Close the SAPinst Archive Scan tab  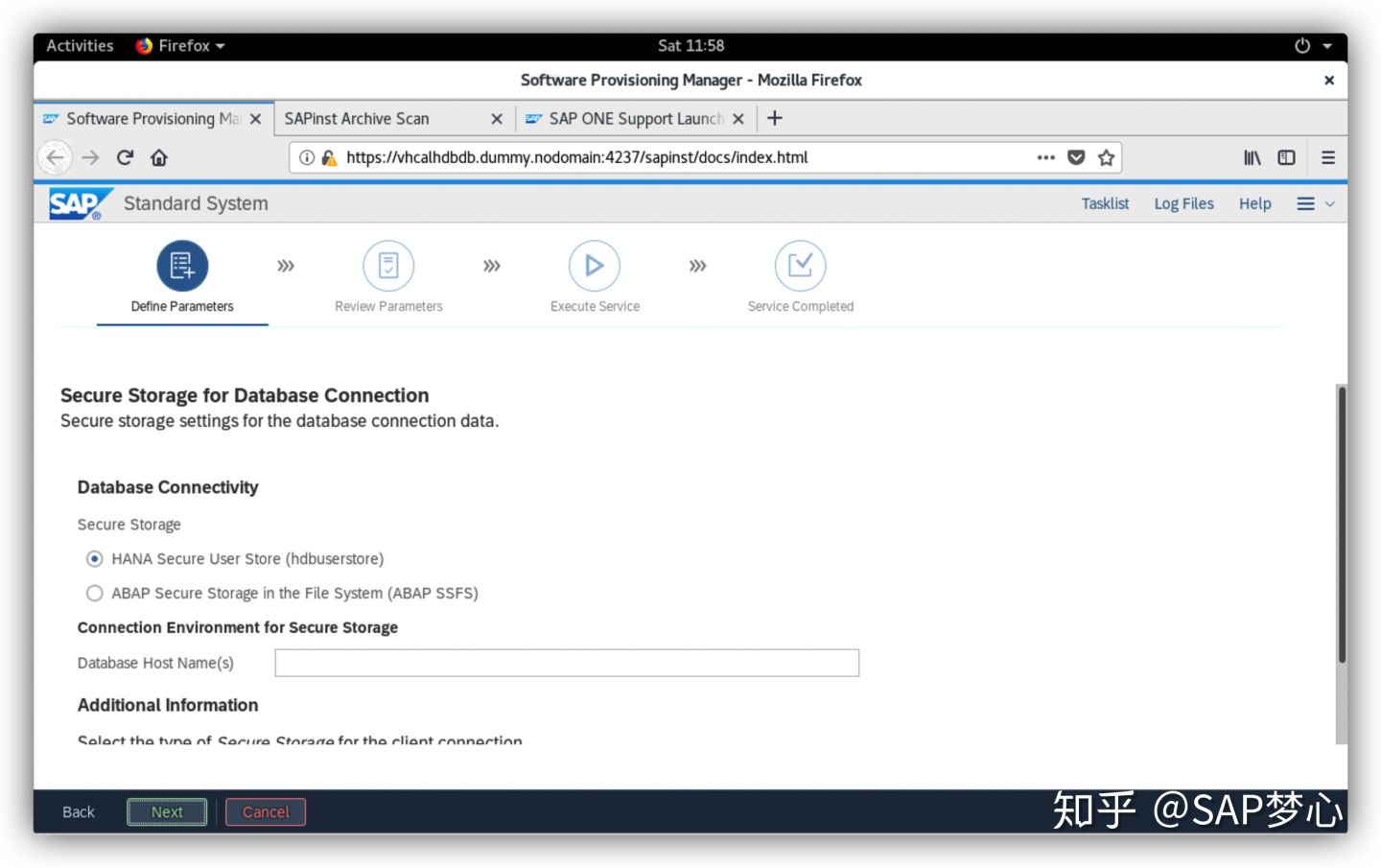click(x=497, y=119)
